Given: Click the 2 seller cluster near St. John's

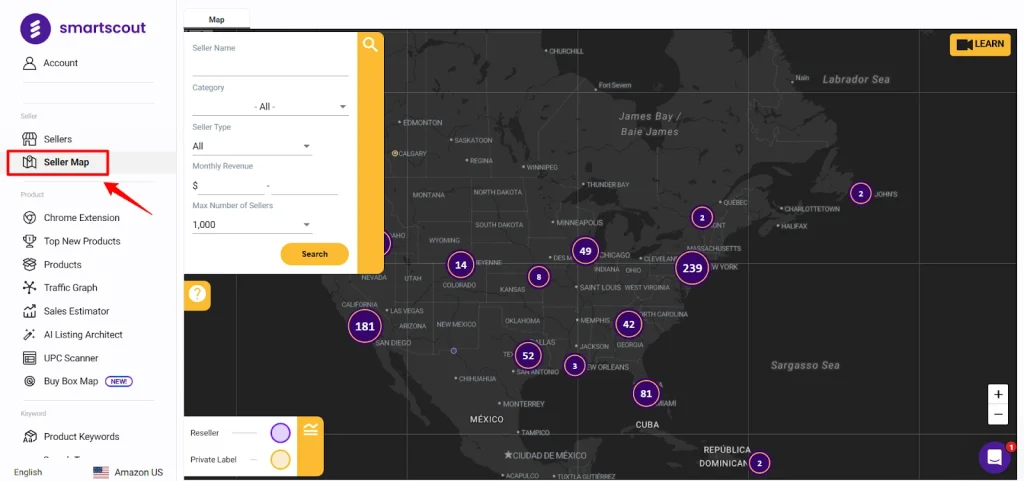Looking at the screenshot, I should click(861, 193).
